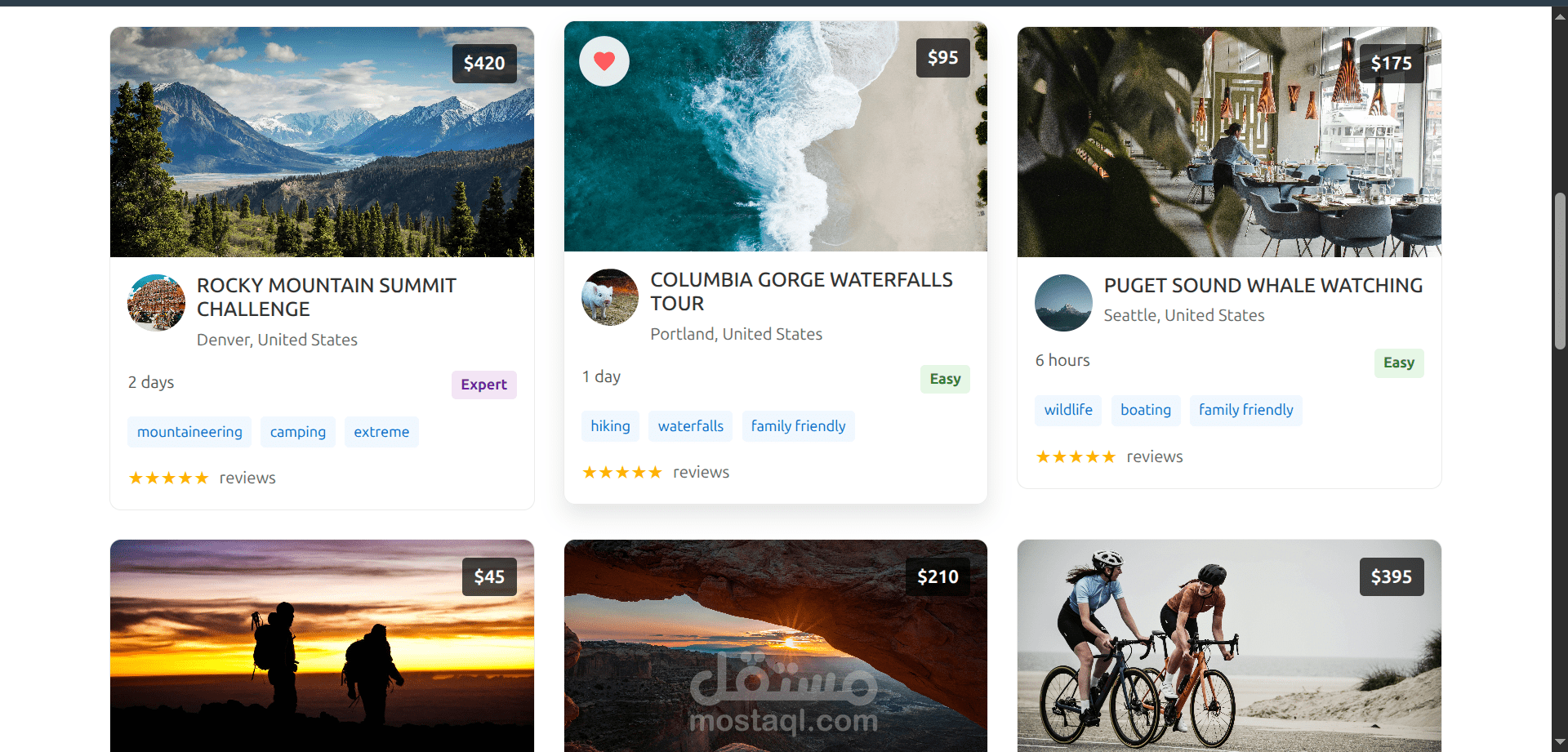Click the Puget Sound guide avatar

(x=1063, y=303)
